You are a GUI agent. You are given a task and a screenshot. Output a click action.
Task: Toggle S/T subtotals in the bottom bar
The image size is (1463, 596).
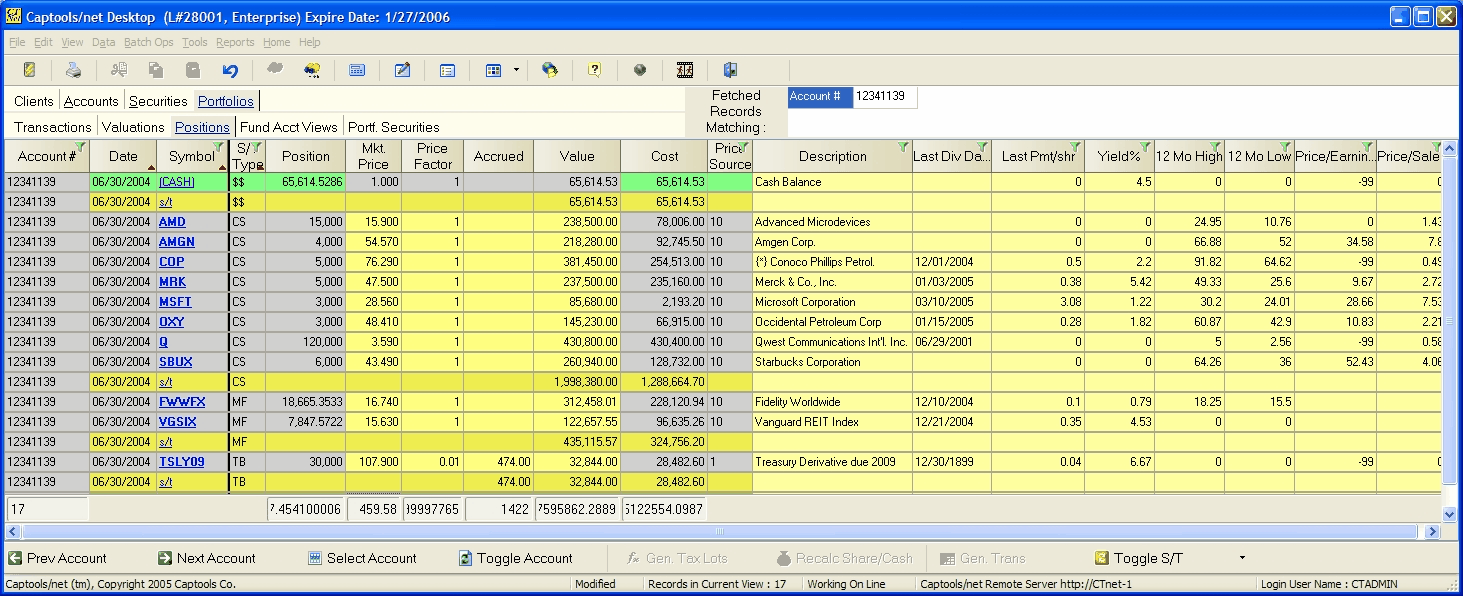pos(1138,558)
